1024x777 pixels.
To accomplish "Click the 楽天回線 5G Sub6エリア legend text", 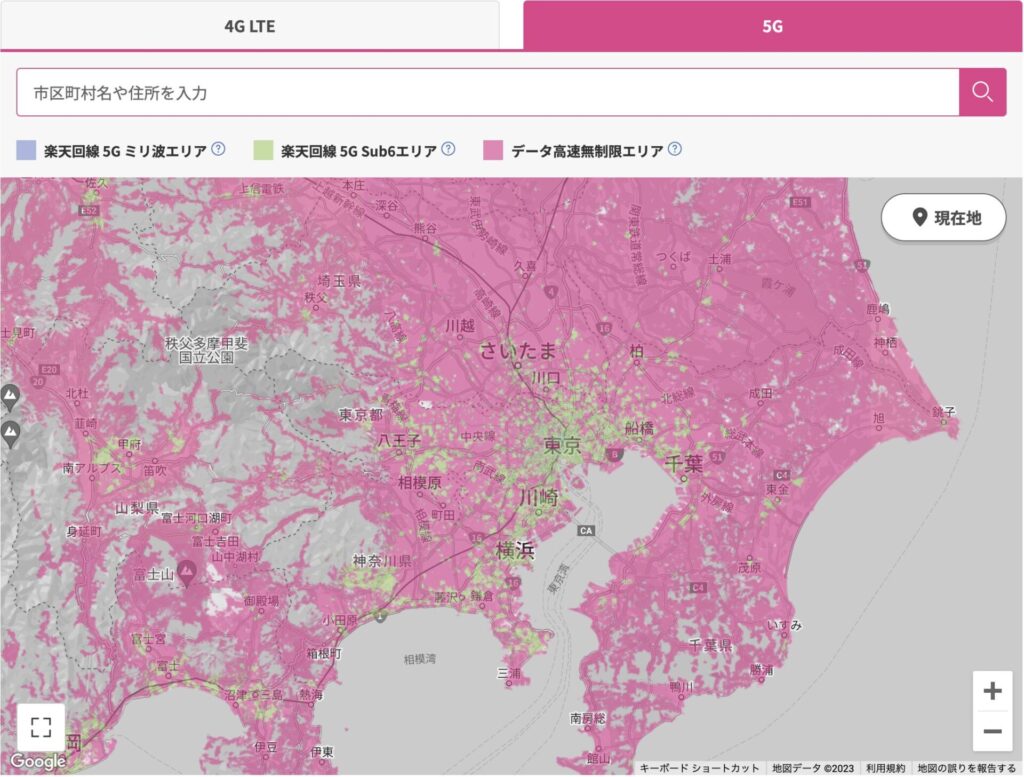I will point(359,151).
